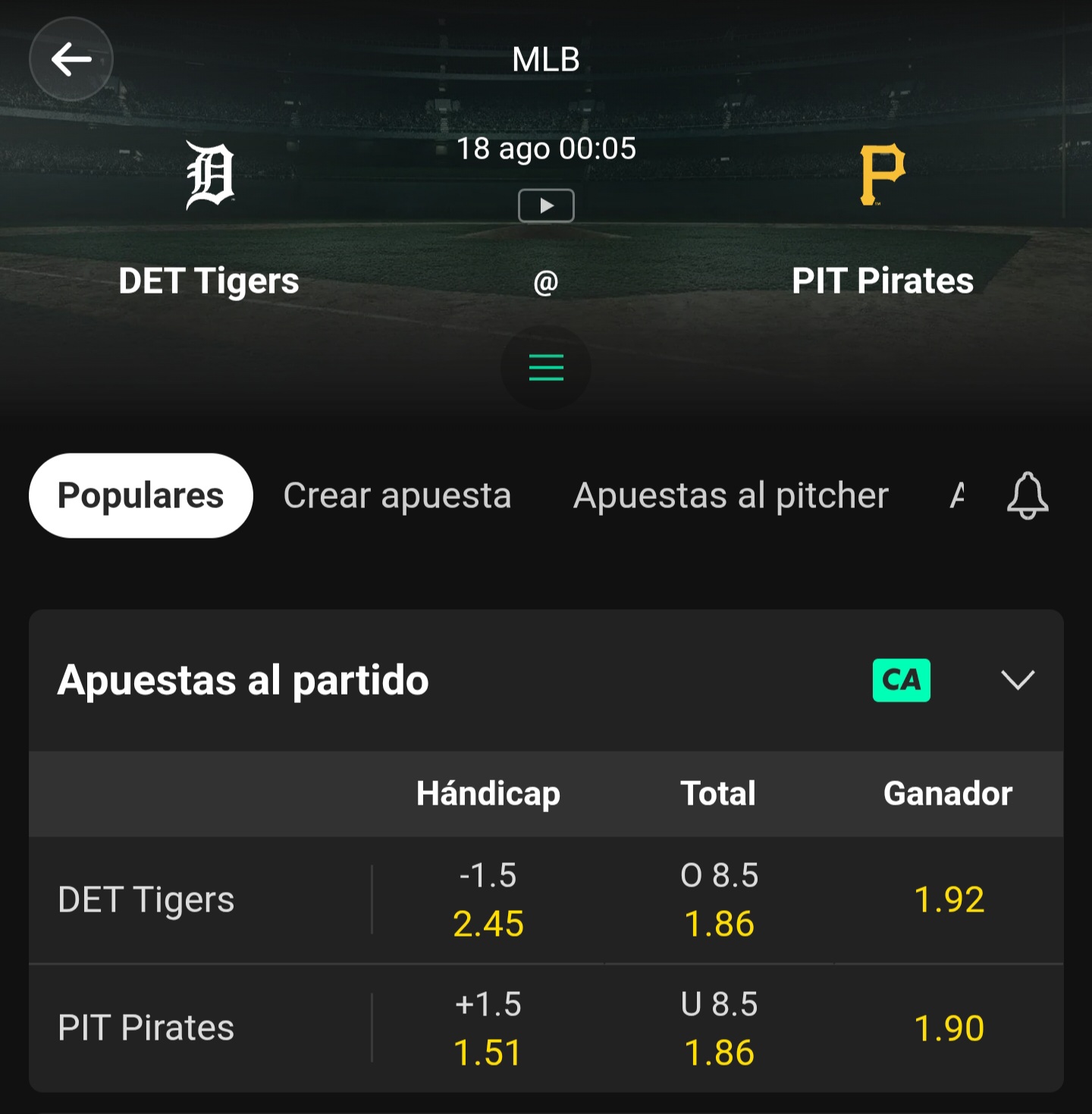
Task: Choose DET Tigers winner odds 1.92
Action: [x=949, y=900]
